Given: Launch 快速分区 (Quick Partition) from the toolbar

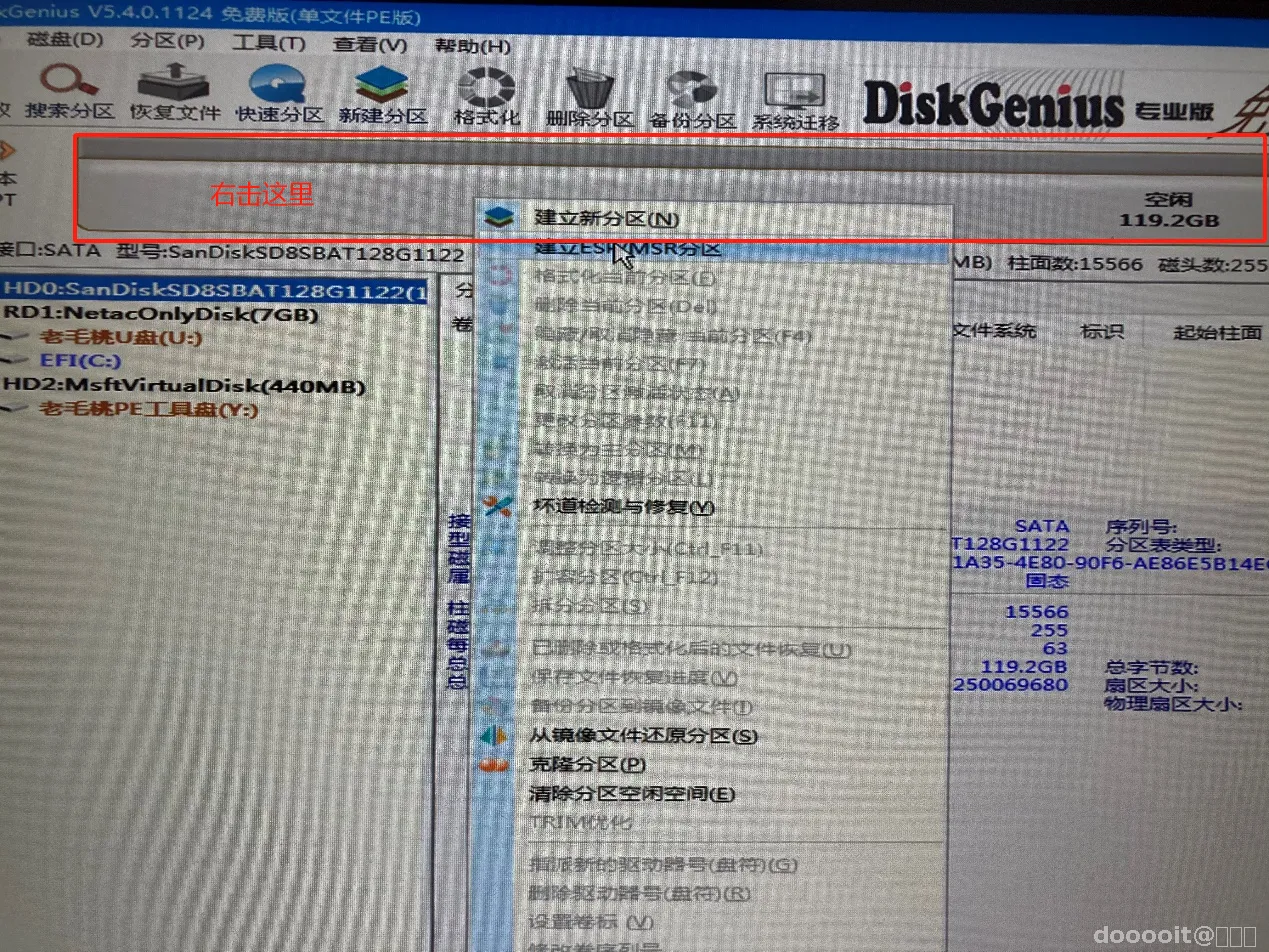Looking at the screenshot, I should (x=277, y=93).
